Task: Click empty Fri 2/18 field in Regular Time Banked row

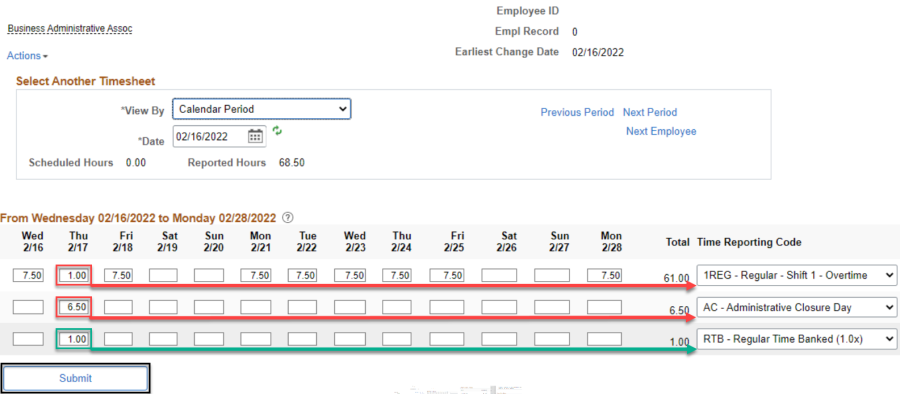Action: (x=118, y=339)
